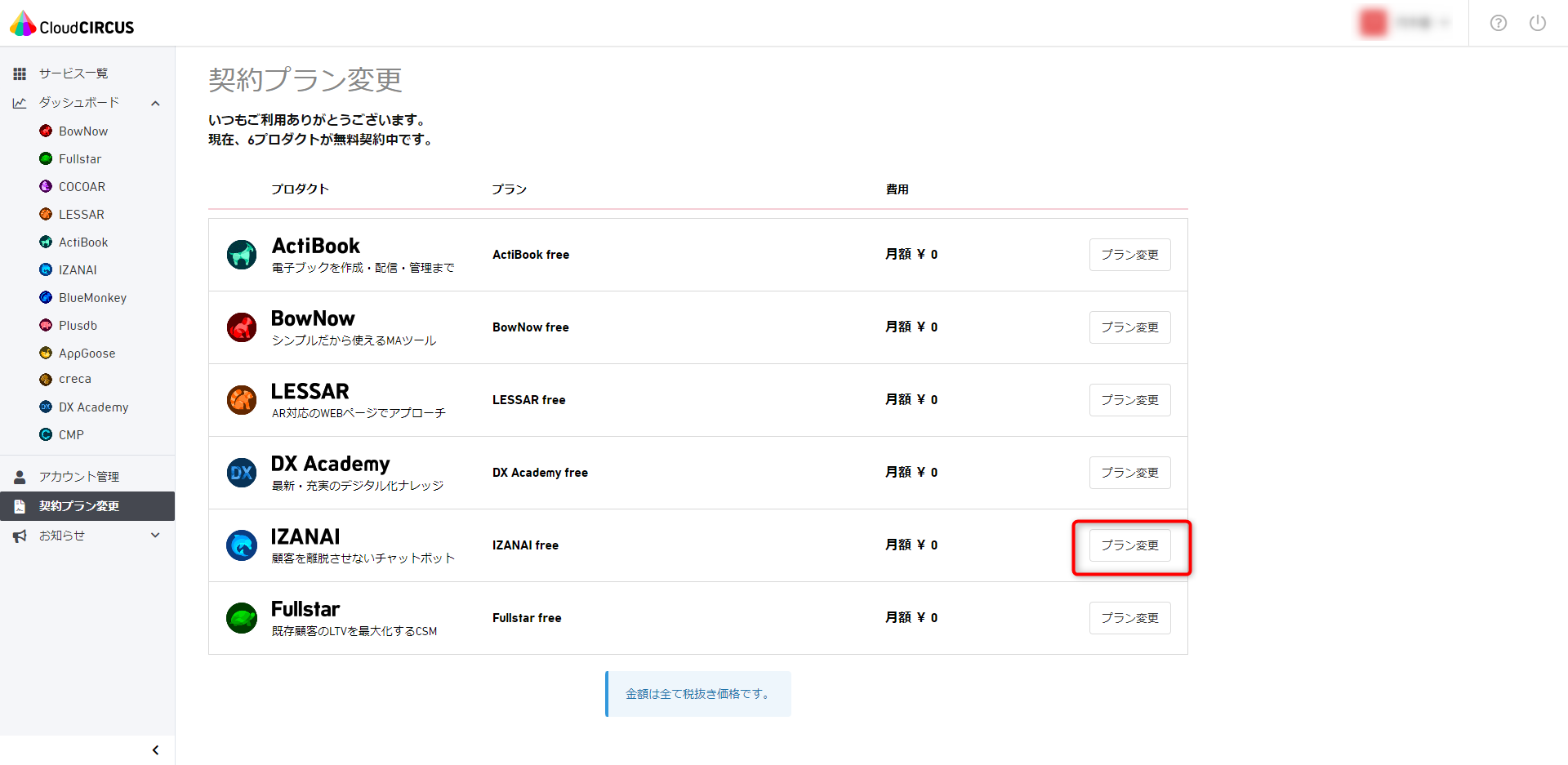Open IZANAI sidebar link
This screenshot has height=765, width=1568.
[78, 270]
